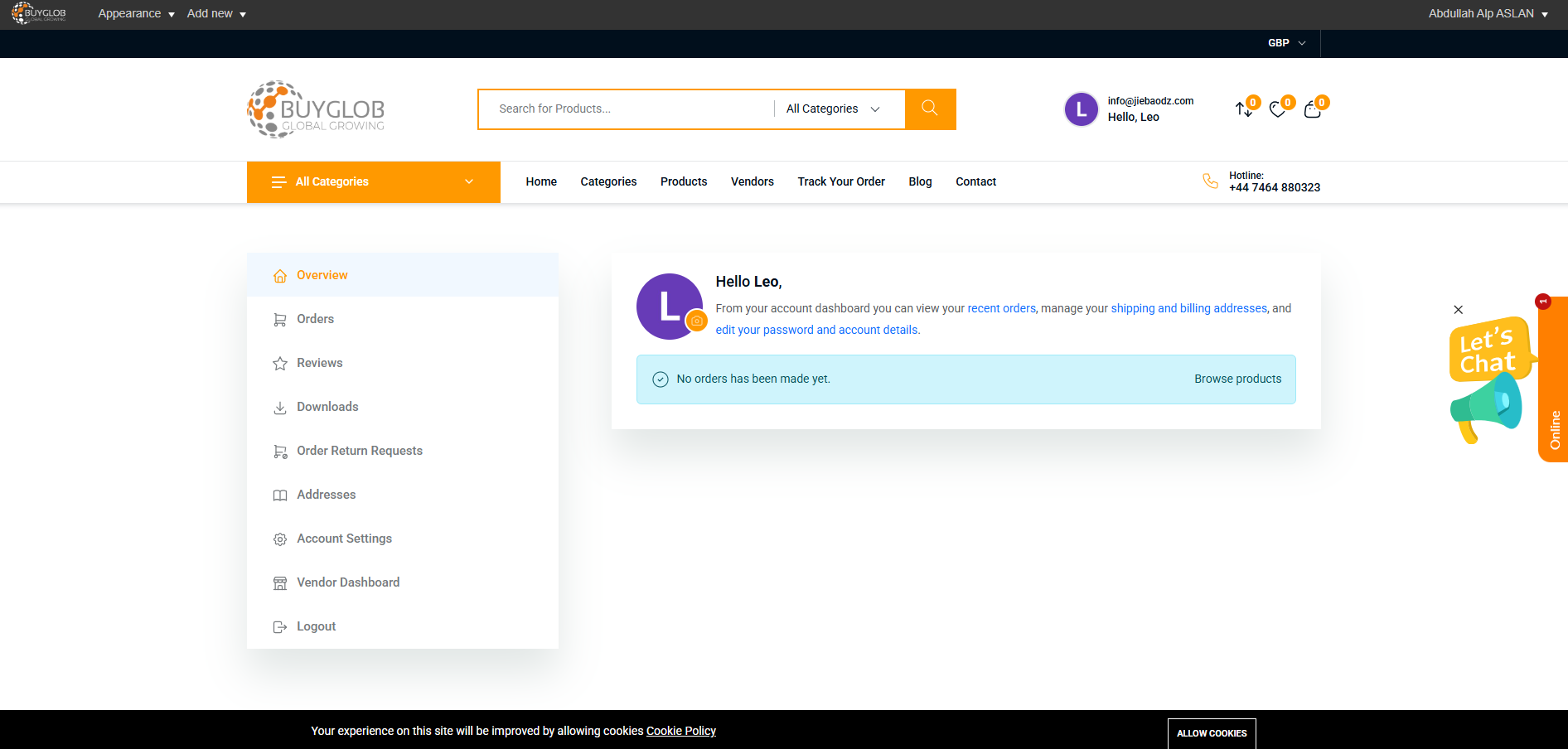Screen dimensions: 1568x749
Task: Open the GBP currency selector
Action: [1286, 43]
